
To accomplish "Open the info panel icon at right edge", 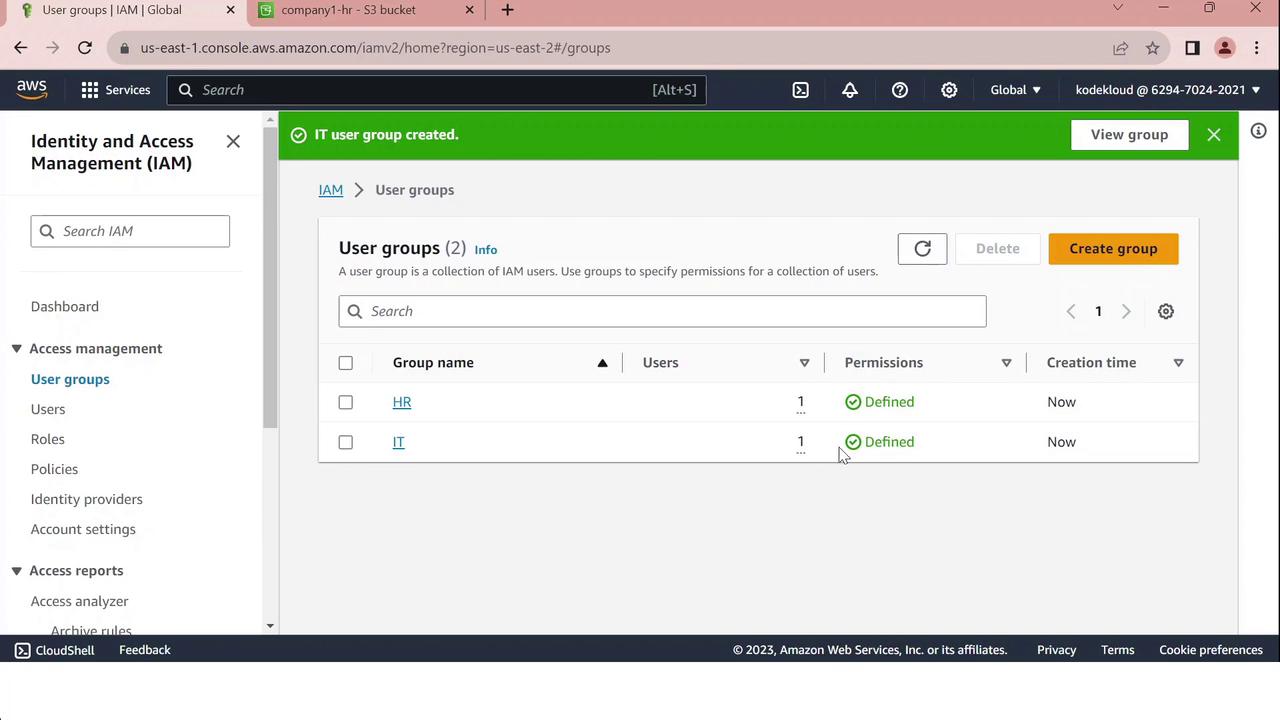I will pyautogui.click(x=1259, y=131).
